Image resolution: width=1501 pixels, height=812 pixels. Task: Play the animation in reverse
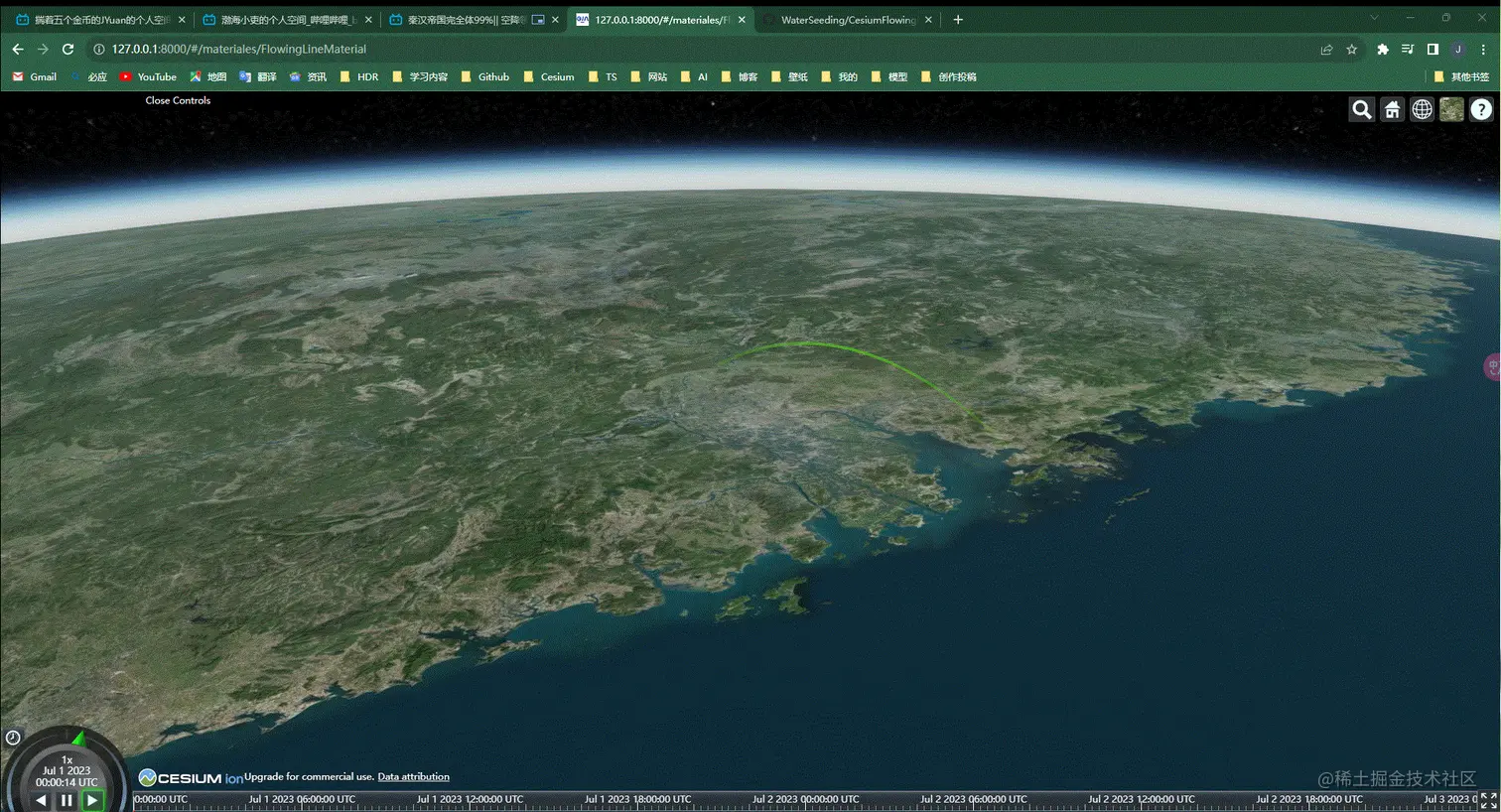tap(41, 800)
